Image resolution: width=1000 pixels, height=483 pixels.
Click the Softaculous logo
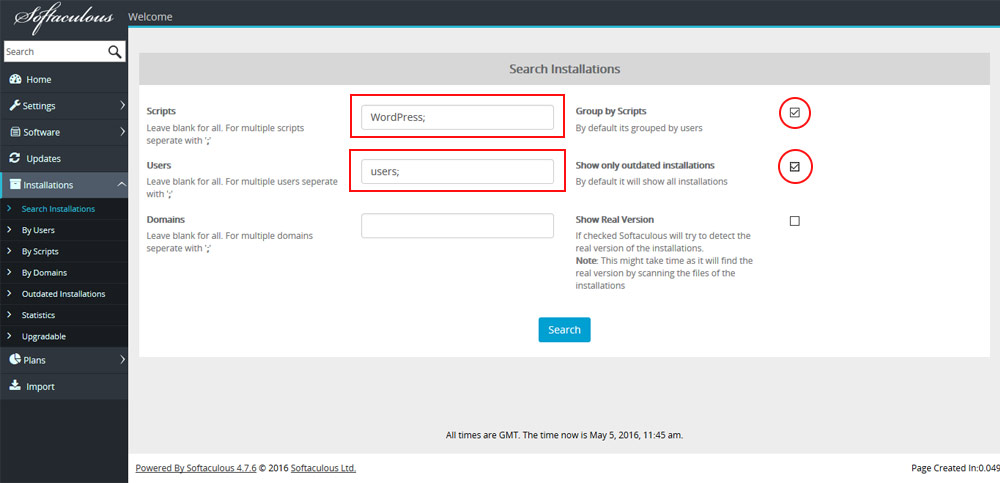pyautogui.click(x=64, y=18)
